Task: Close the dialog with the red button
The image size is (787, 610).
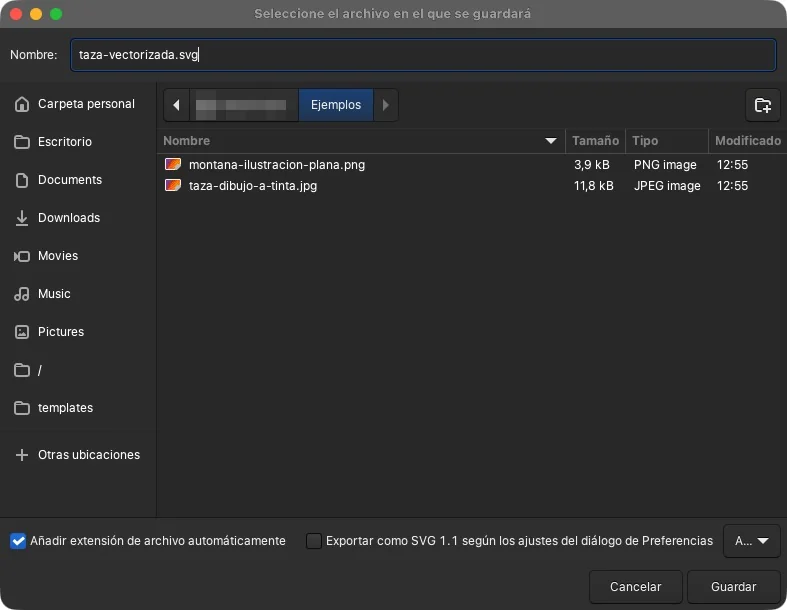Action: point(16,14)
